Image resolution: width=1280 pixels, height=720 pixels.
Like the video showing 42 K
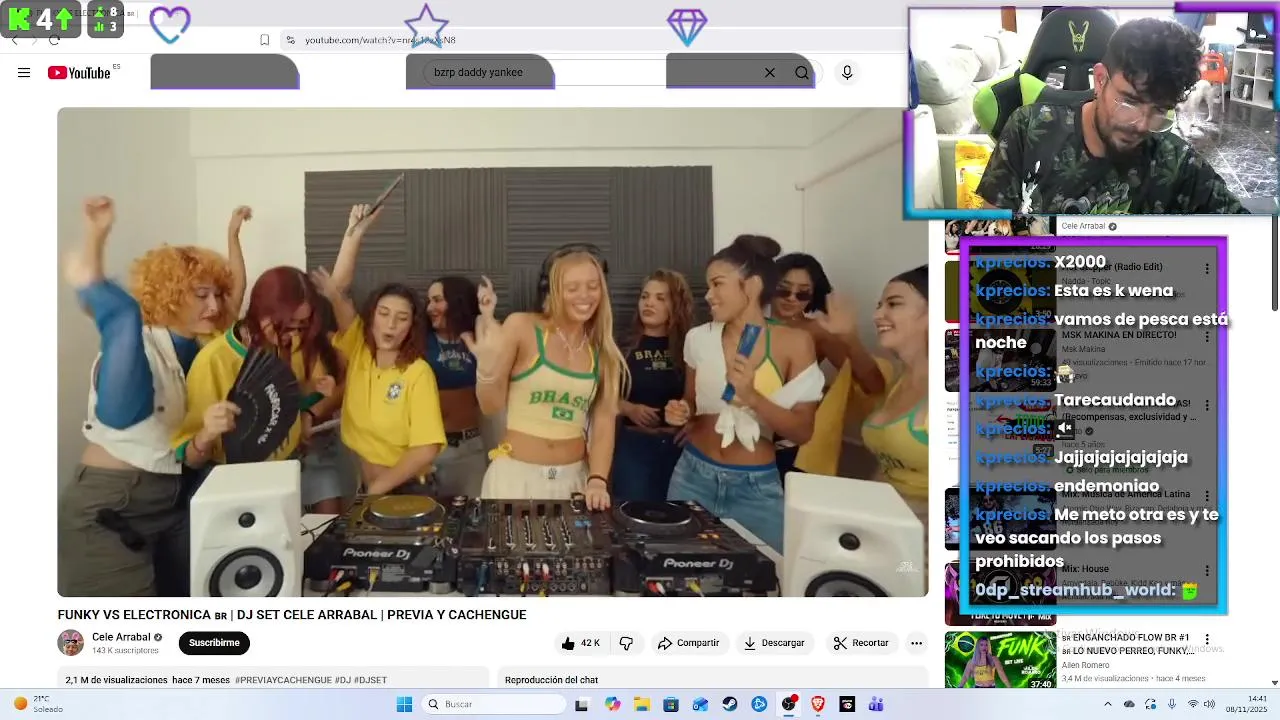(x=581, y=643)
